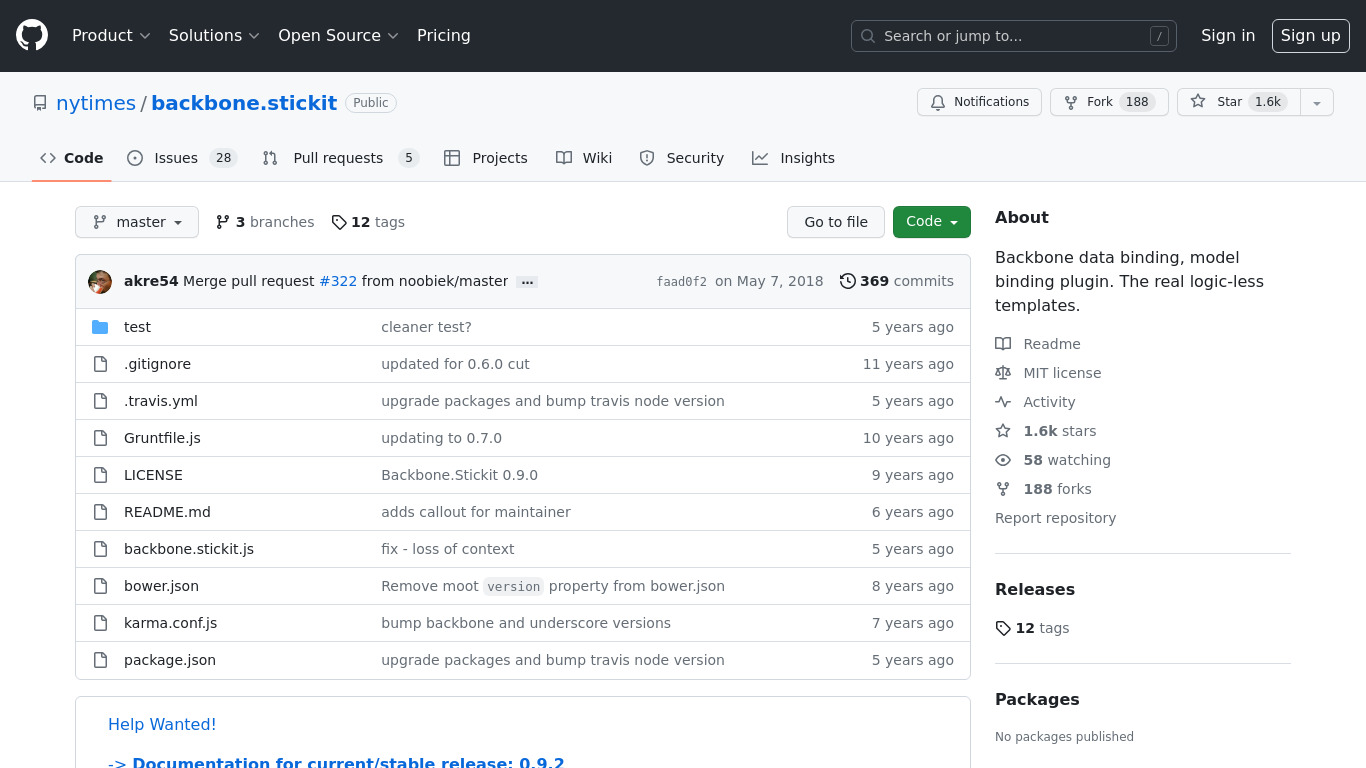View the 369 commits history
1366x768 pixels.
point(897,281)
